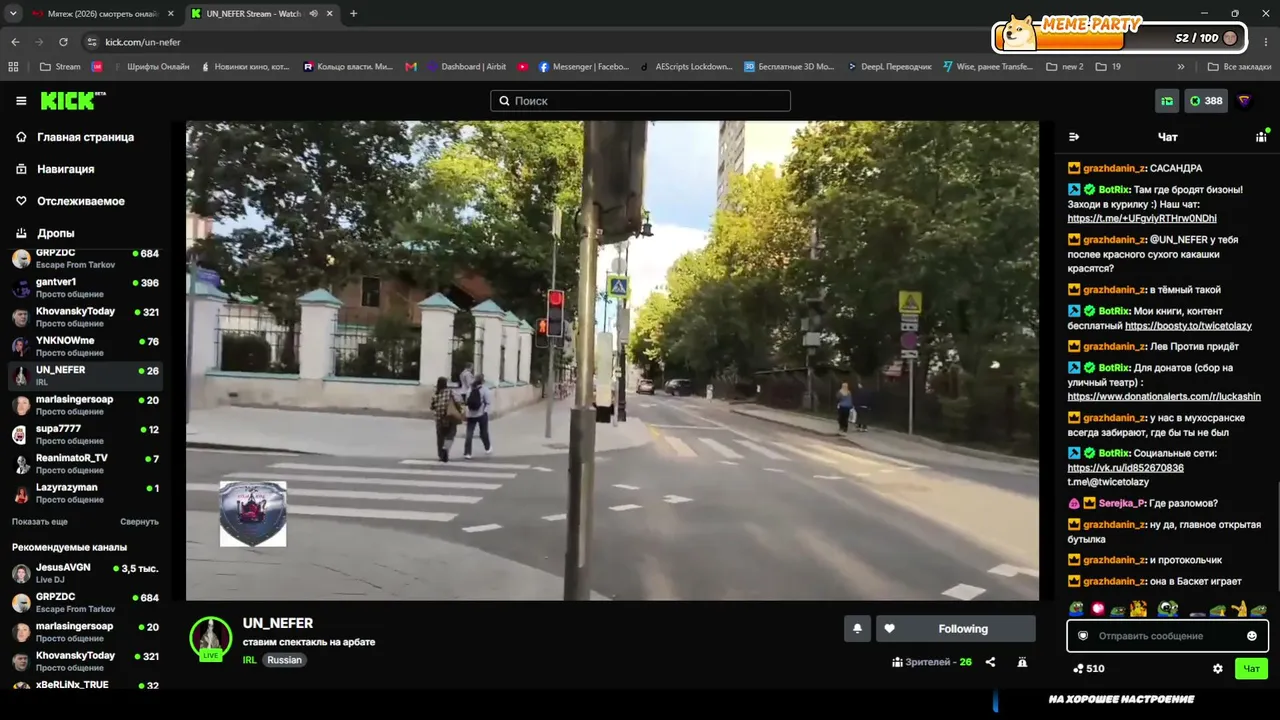
Task: Open Шрифты Онлайн bookmark
Action: tap(150, 67)
